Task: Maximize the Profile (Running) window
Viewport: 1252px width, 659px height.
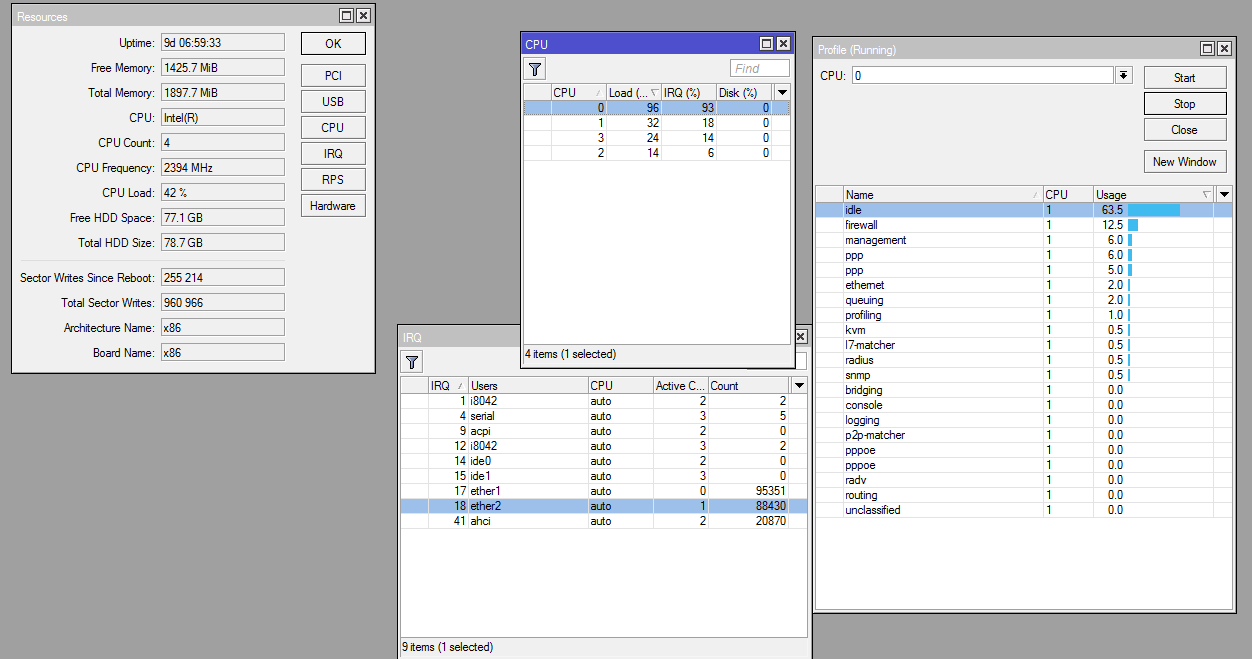Action: tap(1207, 49)
